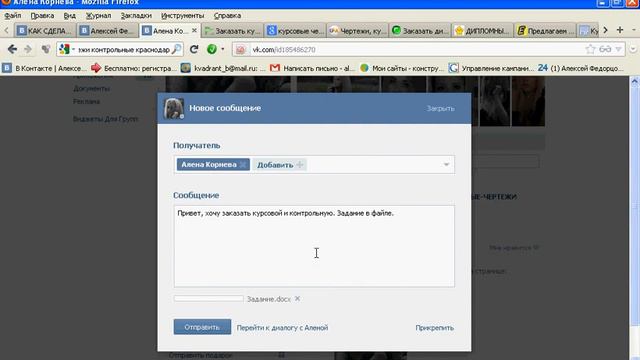Open the Правка menu
The width and height of the screenshot is (640, 360).
point(42,16)
